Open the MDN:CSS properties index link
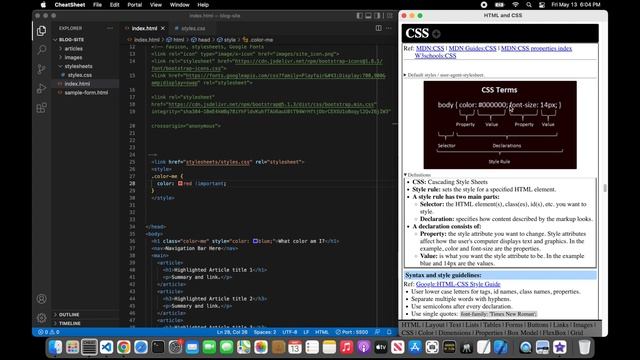The width and height of the screenshot is (640, 360). pyautogui.click(x=536, y=48)
